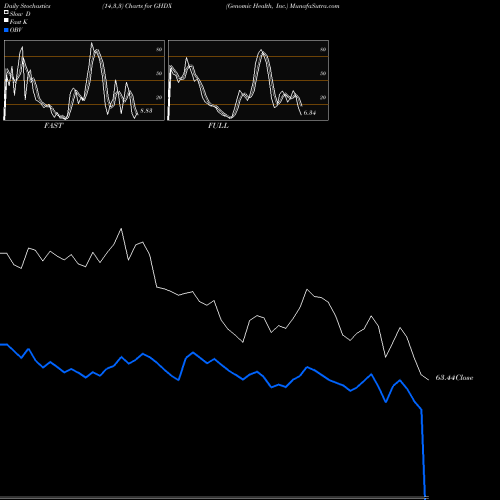Click the 20 level label in FULL chart

pyautogui.click(x=323, y=97)
